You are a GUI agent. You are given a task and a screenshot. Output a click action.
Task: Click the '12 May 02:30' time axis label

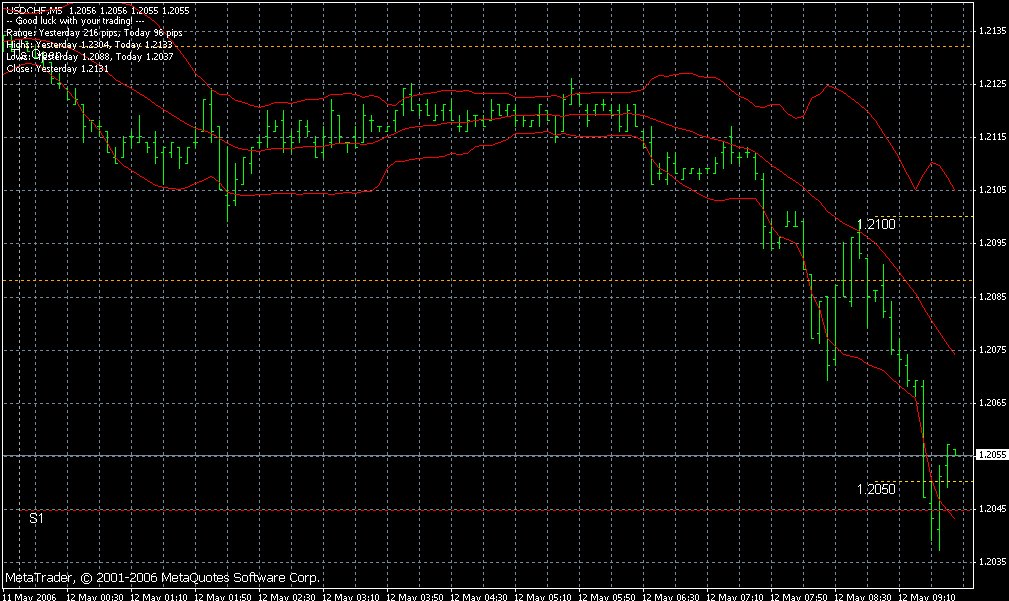pos(286,596)
